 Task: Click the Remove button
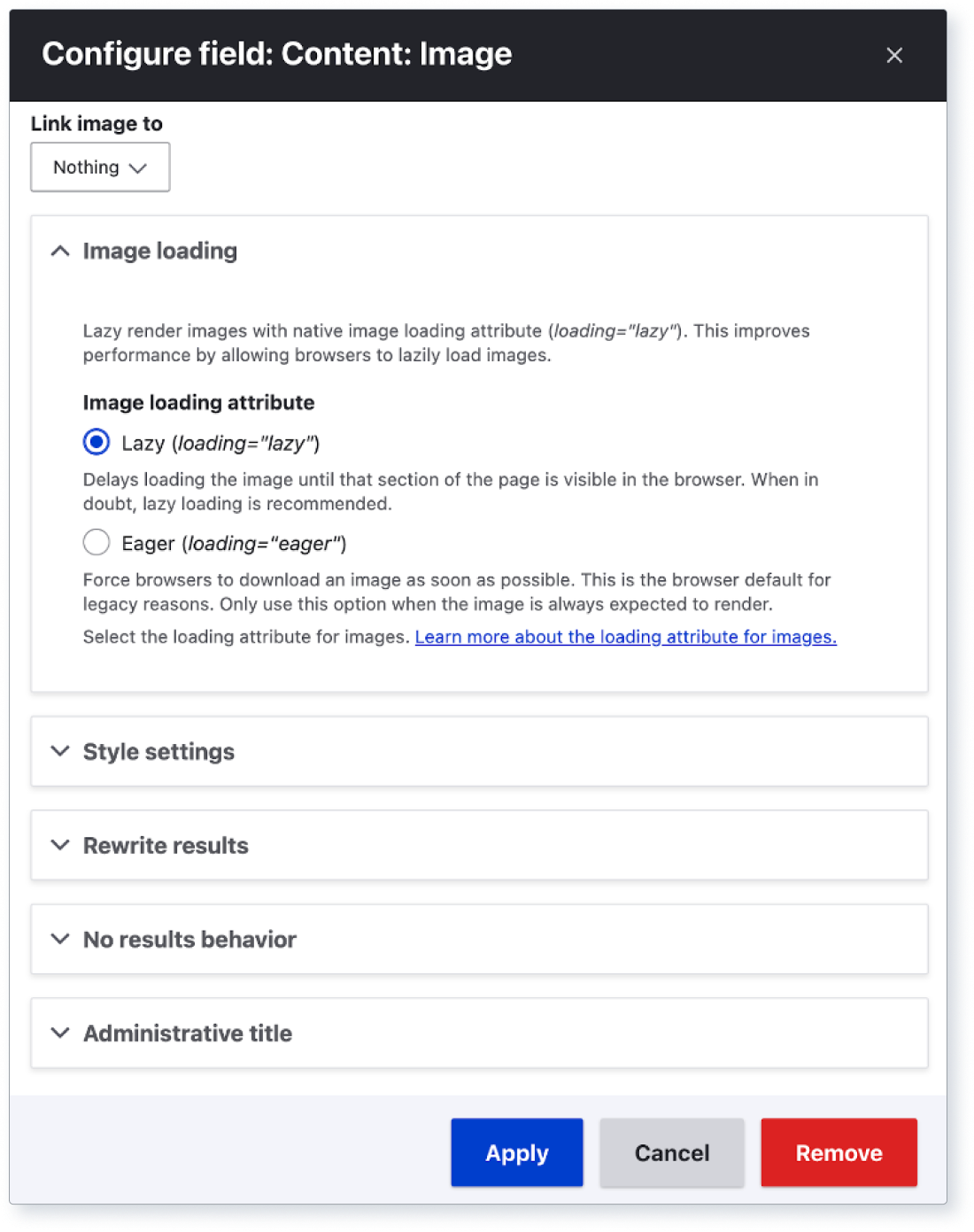(838, 1152)
